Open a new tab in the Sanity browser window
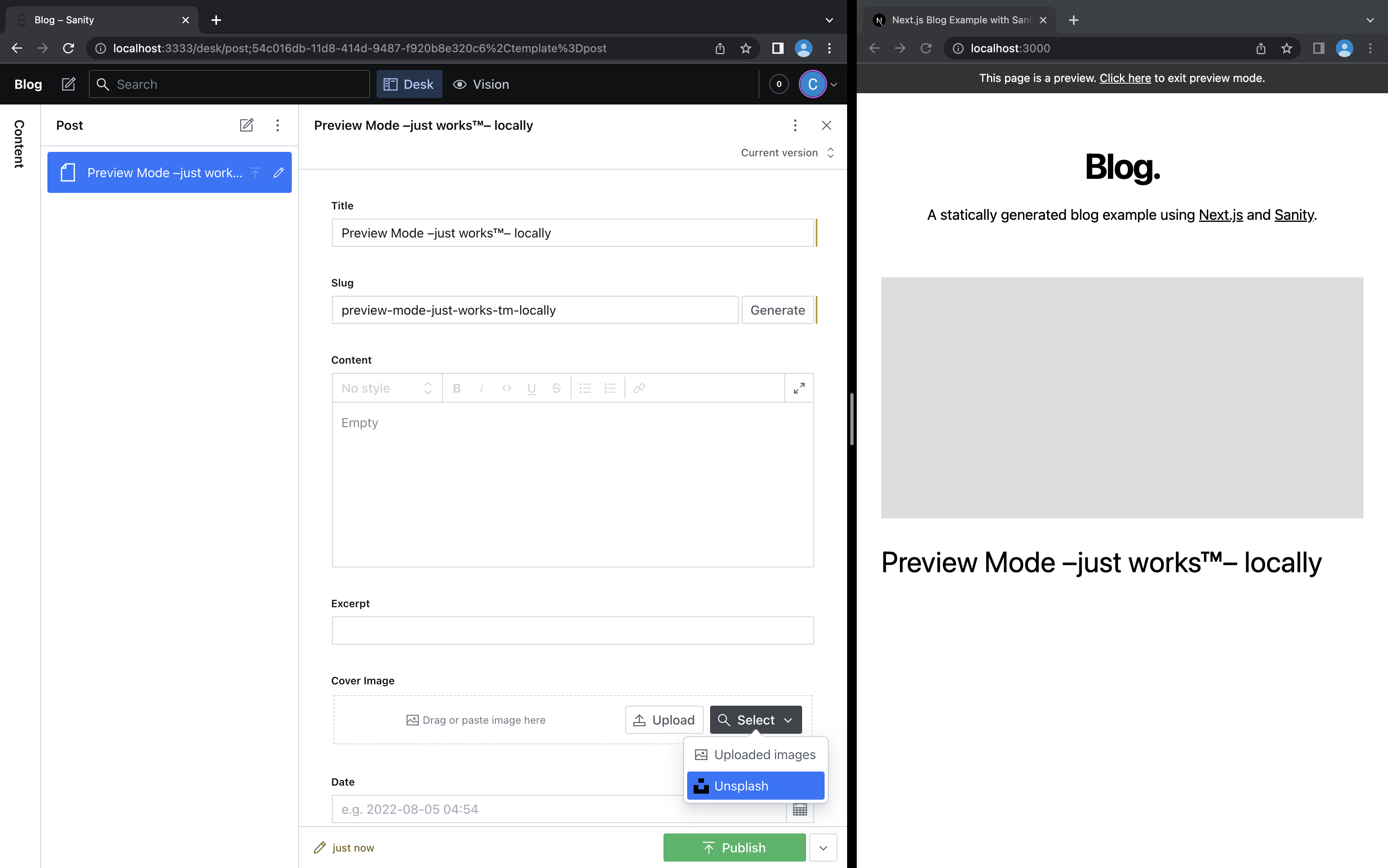 pos(216,20)
